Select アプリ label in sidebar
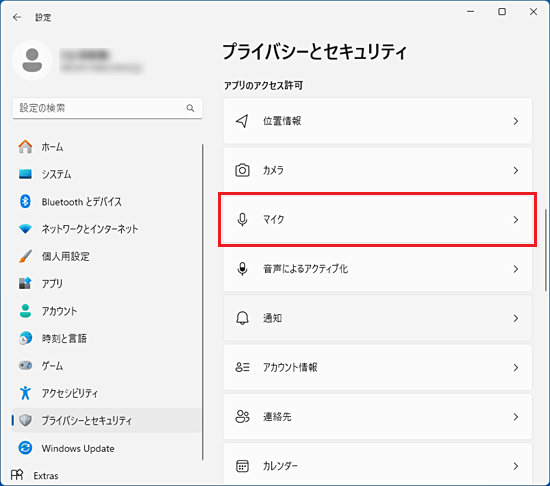The width and height of the screenshot is (550, 486). point(52,283)
